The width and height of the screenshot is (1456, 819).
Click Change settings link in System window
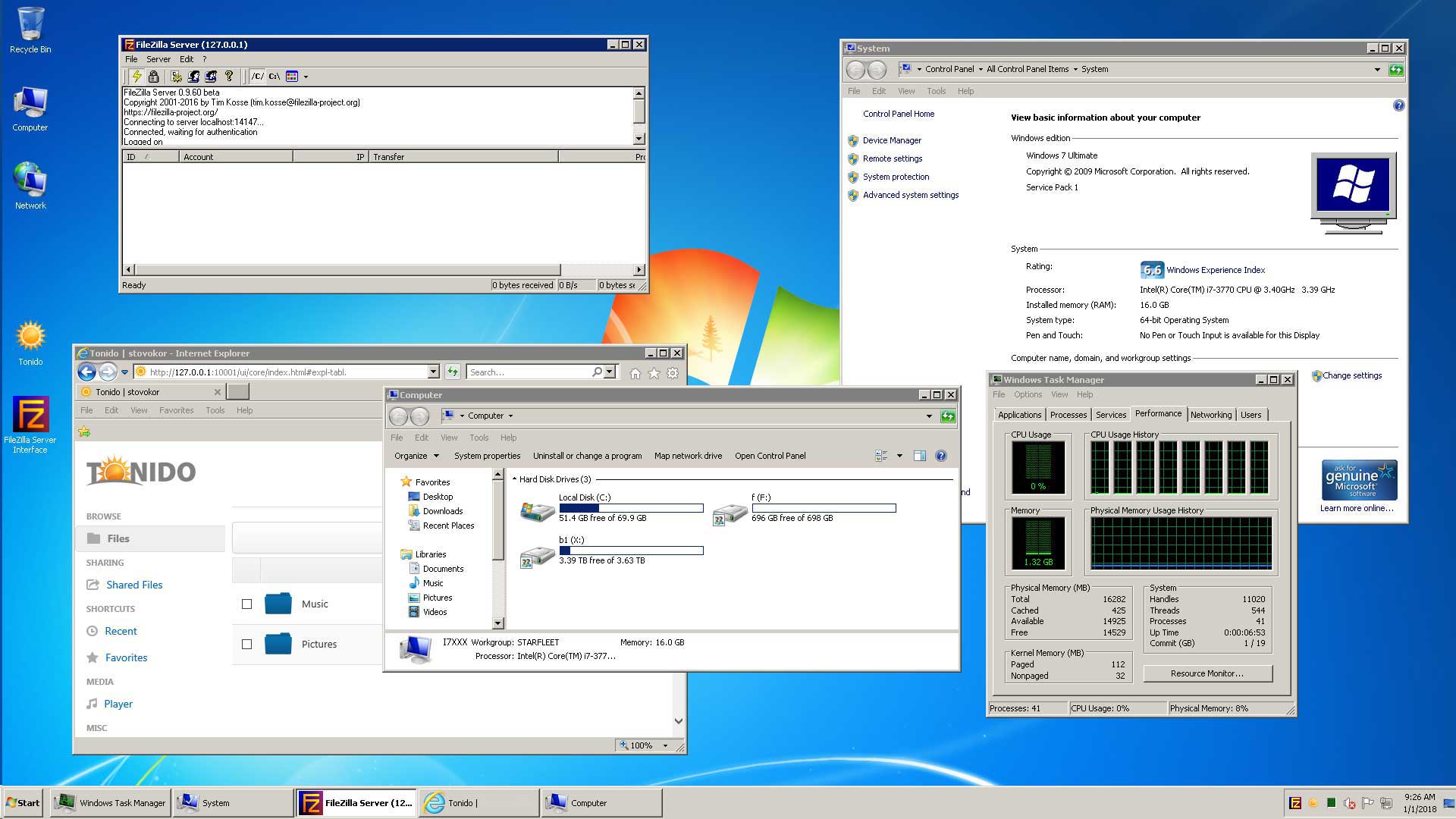[x=1352, y=375]
